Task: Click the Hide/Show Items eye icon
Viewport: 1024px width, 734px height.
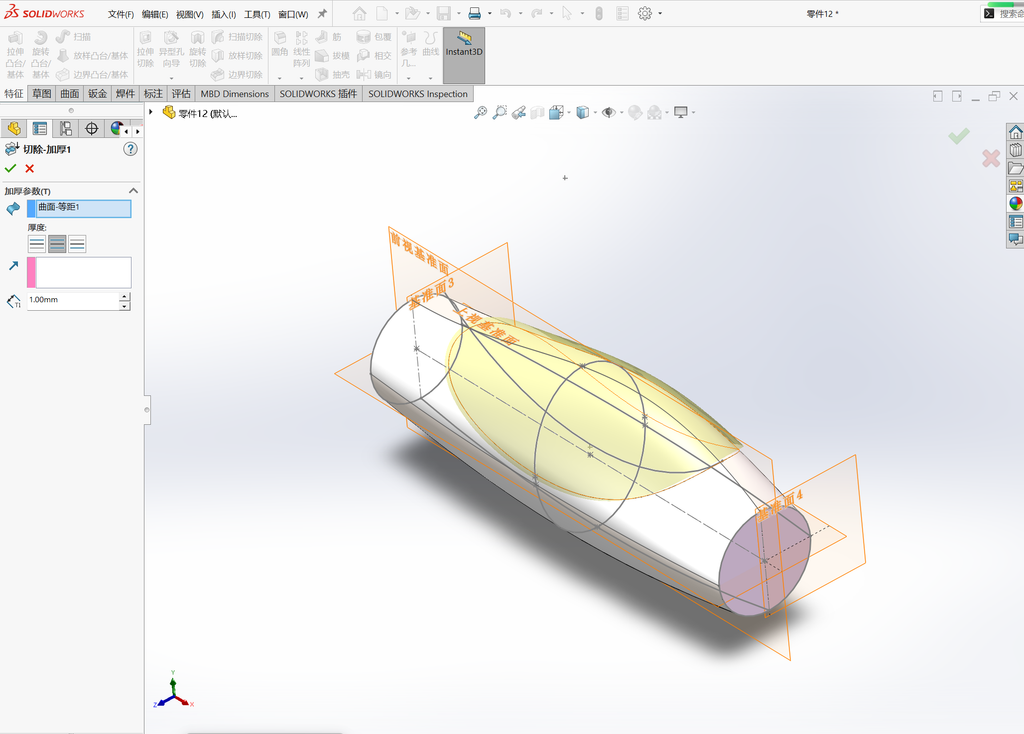Action: pos(609,112)
